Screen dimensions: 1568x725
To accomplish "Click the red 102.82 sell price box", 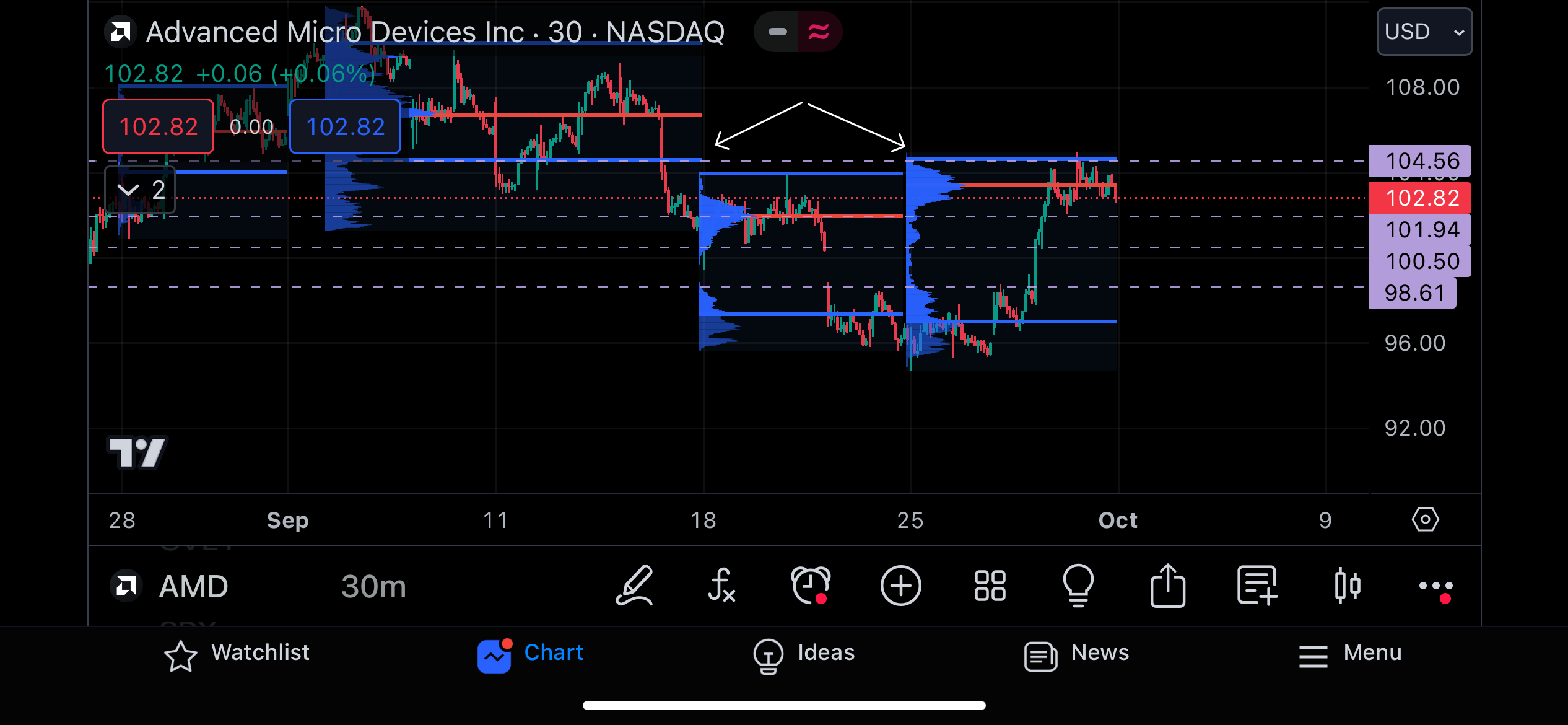I will 158,127.
